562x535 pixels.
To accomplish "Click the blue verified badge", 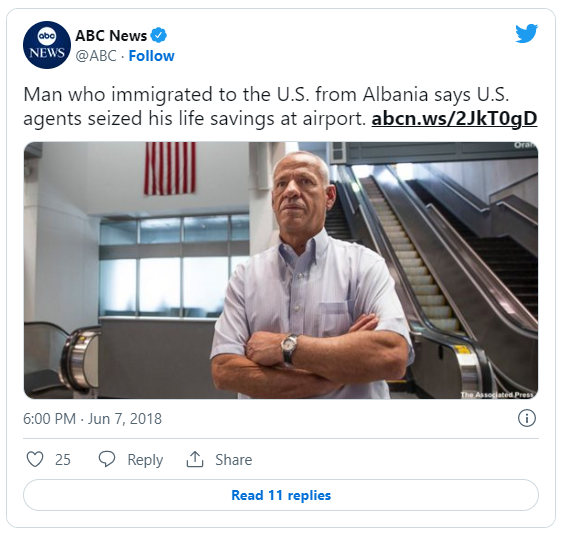I will coord(158,35).
